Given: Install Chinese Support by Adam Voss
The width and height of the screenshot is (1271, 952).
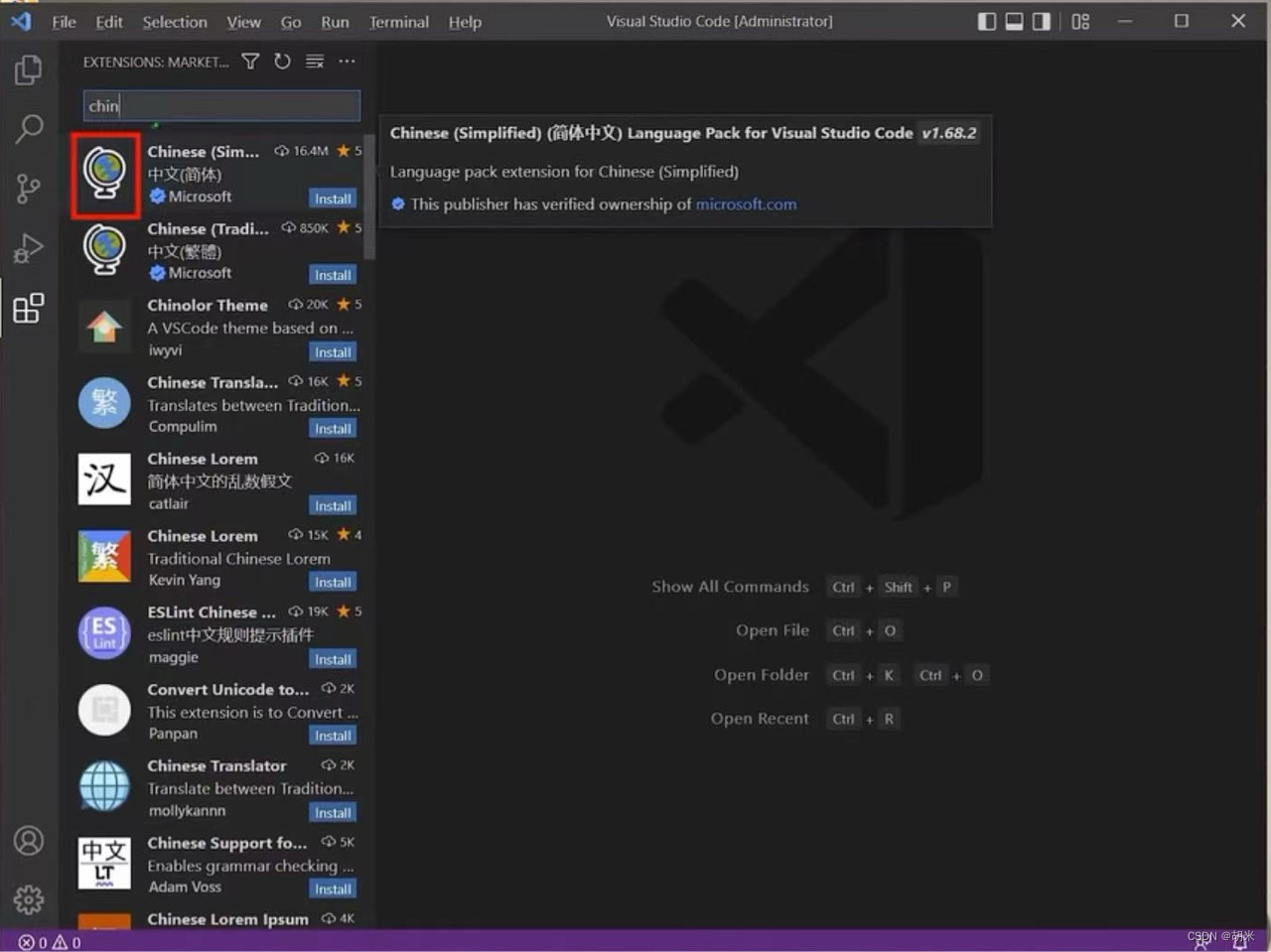Looking at the screenshot, I should pyautogui.click(x=333, y=888).
